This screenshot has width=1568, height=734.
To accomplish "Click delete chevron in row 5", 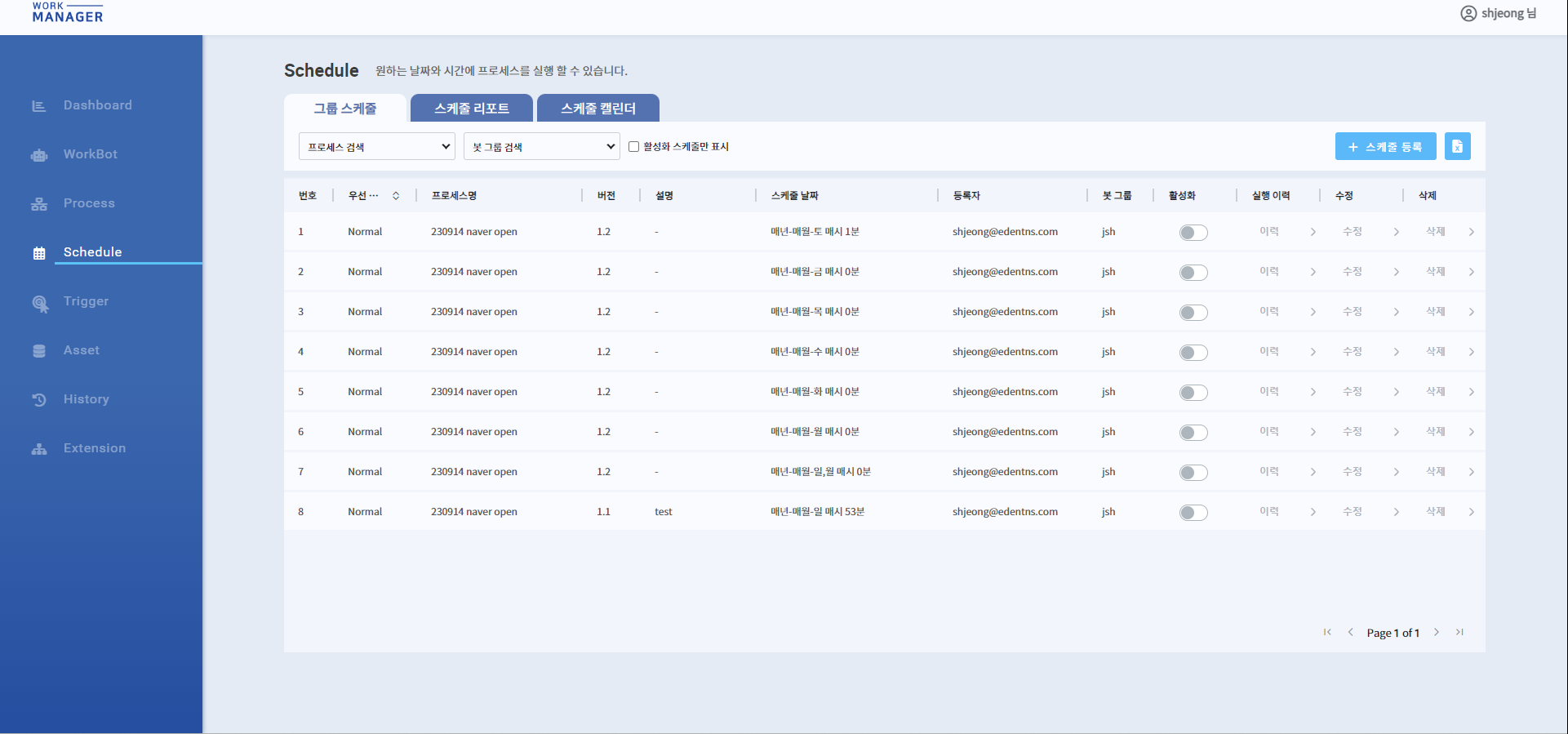I will pyautogui.click(x=1472, y=392).
